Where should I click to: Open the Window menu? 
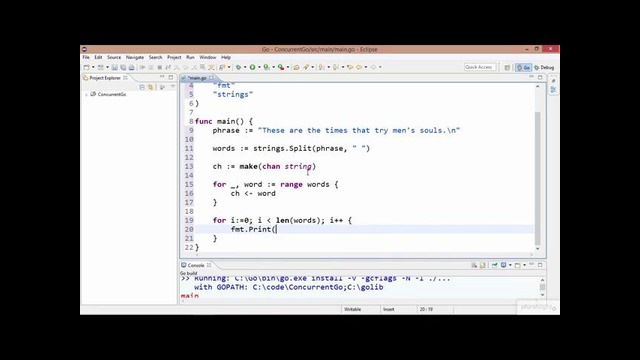208,58
